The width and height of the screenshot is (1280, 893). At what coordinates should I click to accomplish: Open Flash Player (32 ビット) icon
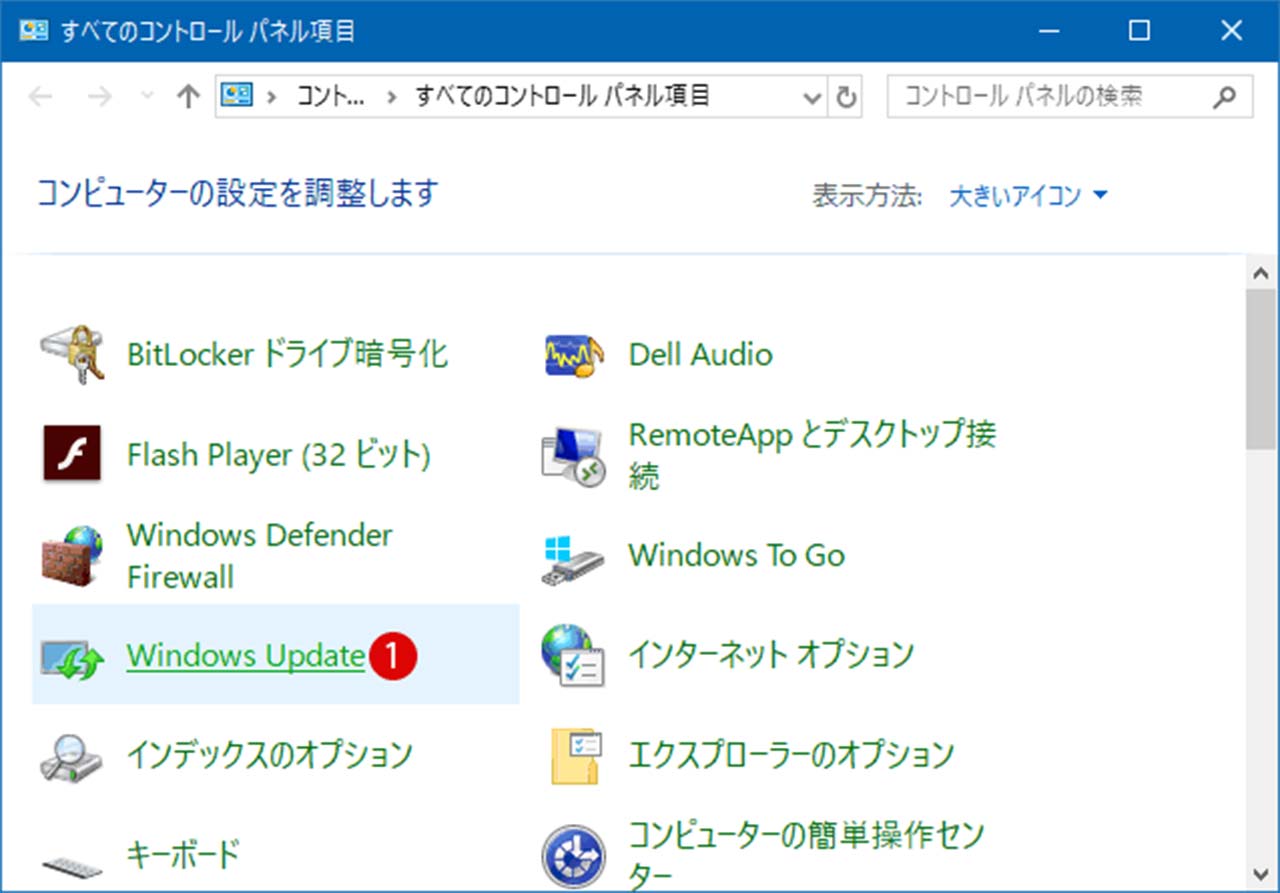tap(73, 455)
